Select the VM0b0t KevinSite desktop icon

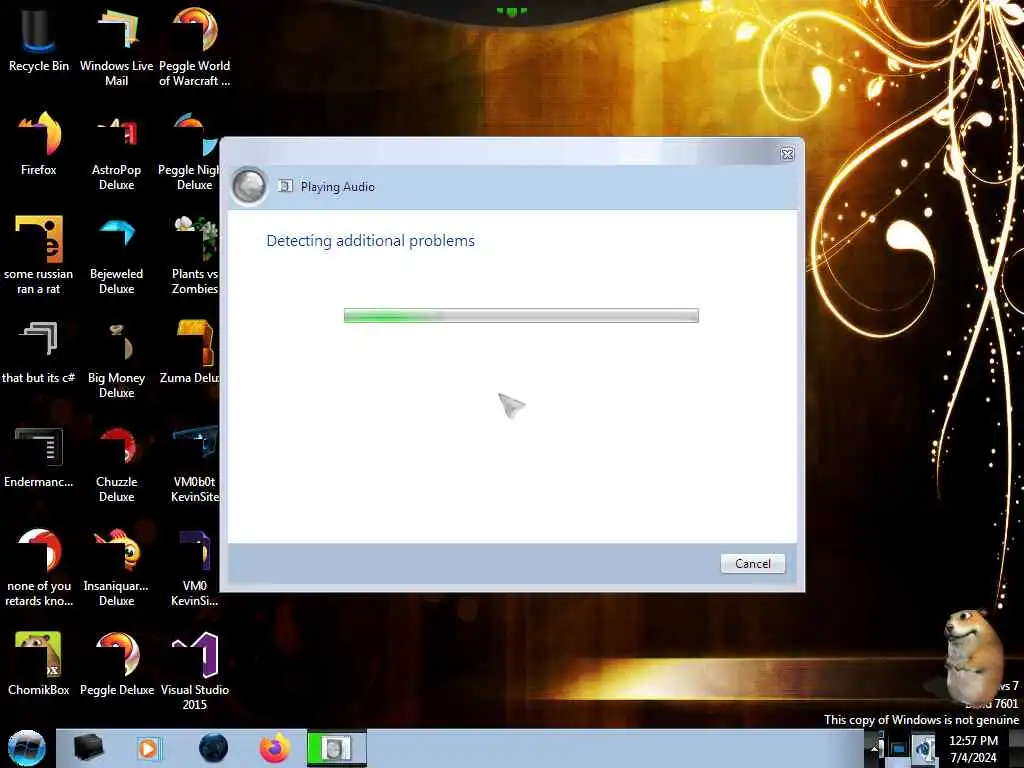195,464
